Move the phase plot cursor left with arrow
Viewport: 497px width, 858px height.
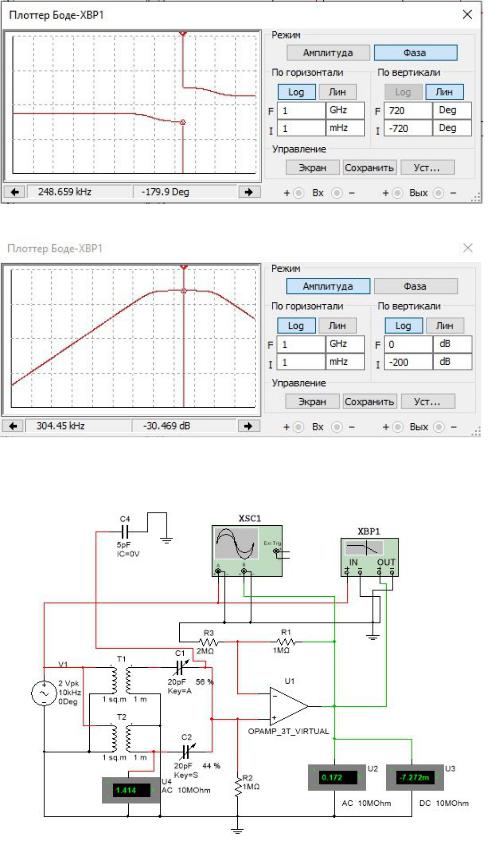(x=15, y=192)
